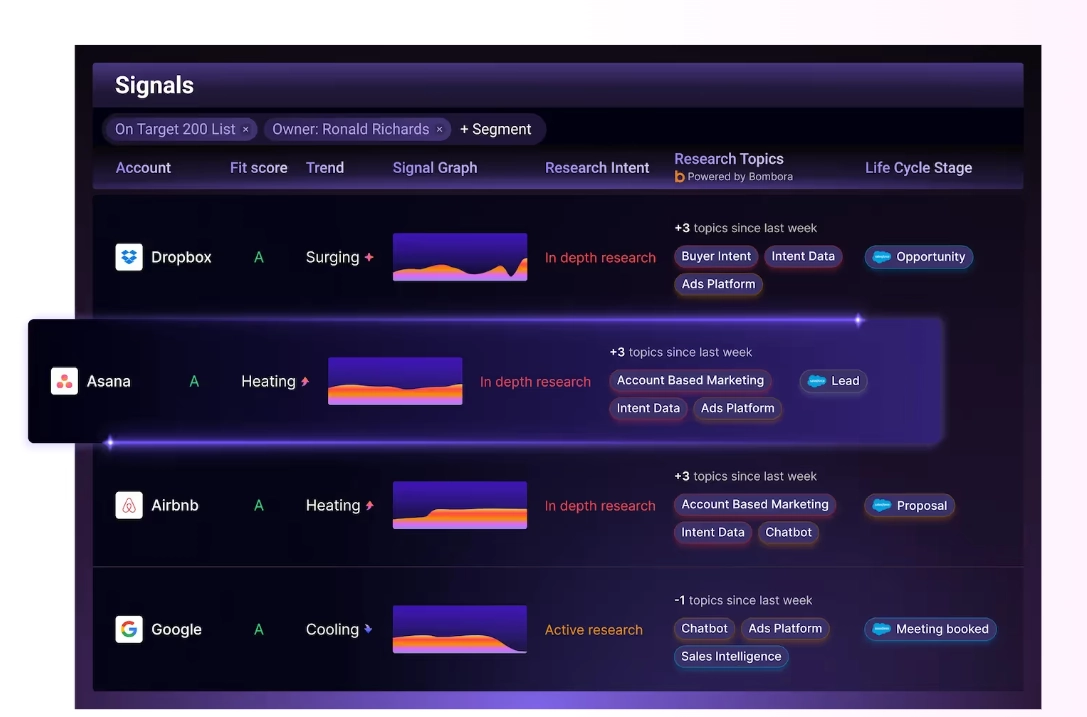Image resolution: width=1087 pixels, height=717 pixels.
Task: Click the Proposal stage text for Airbnb
Action: point(921,506)
